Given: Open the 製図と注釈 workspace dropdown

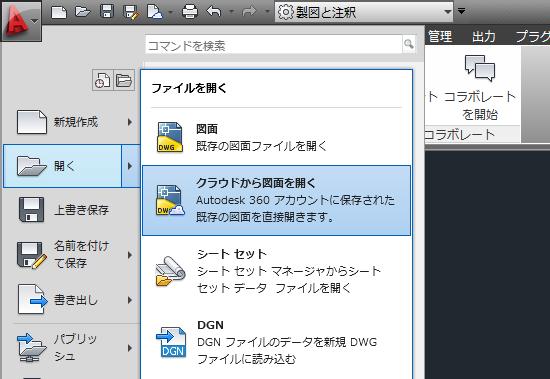Looking at the screenshot, I should point(364,12).
